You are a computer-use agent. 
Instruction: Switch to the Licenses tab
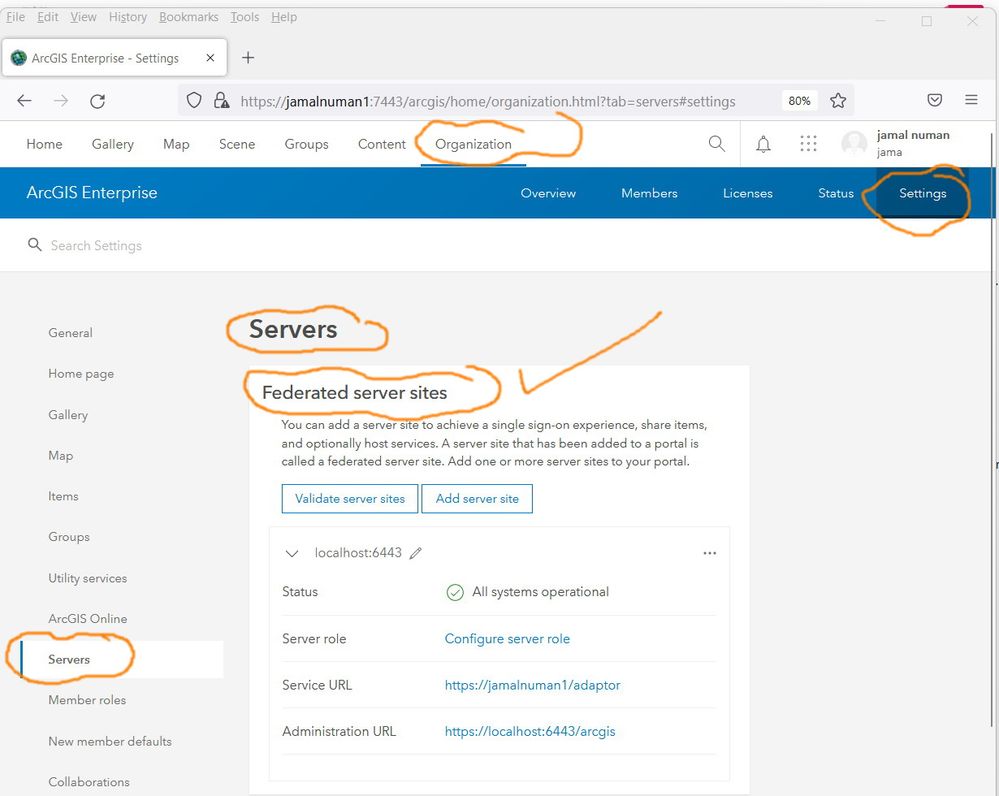[747, 193]
